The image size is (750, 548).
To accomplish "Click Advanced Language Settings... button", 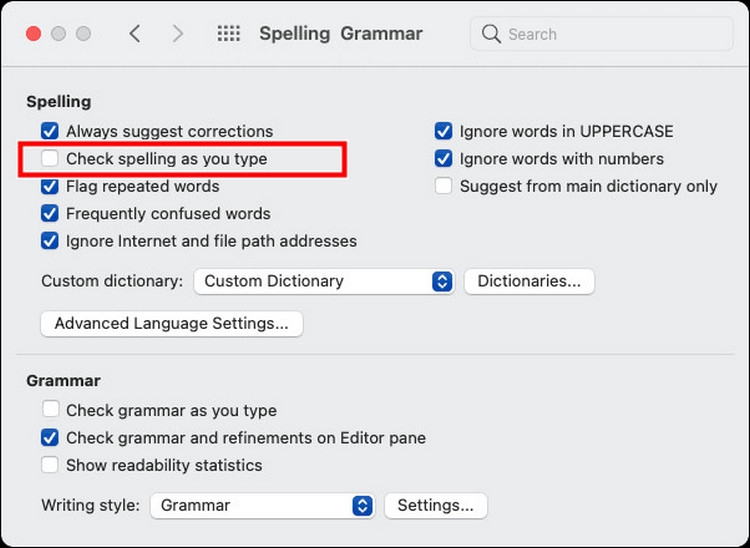I will (172, 324).
